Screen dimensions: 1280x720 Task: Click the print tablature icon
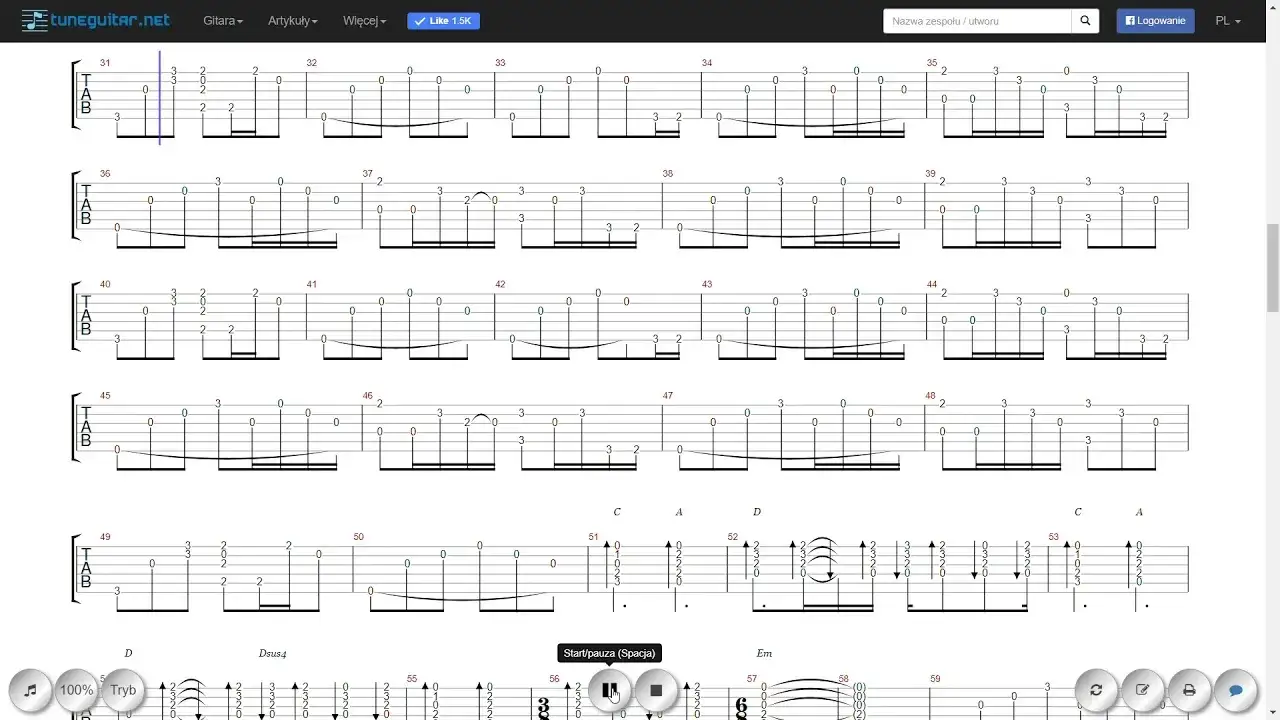(1189, 690)
